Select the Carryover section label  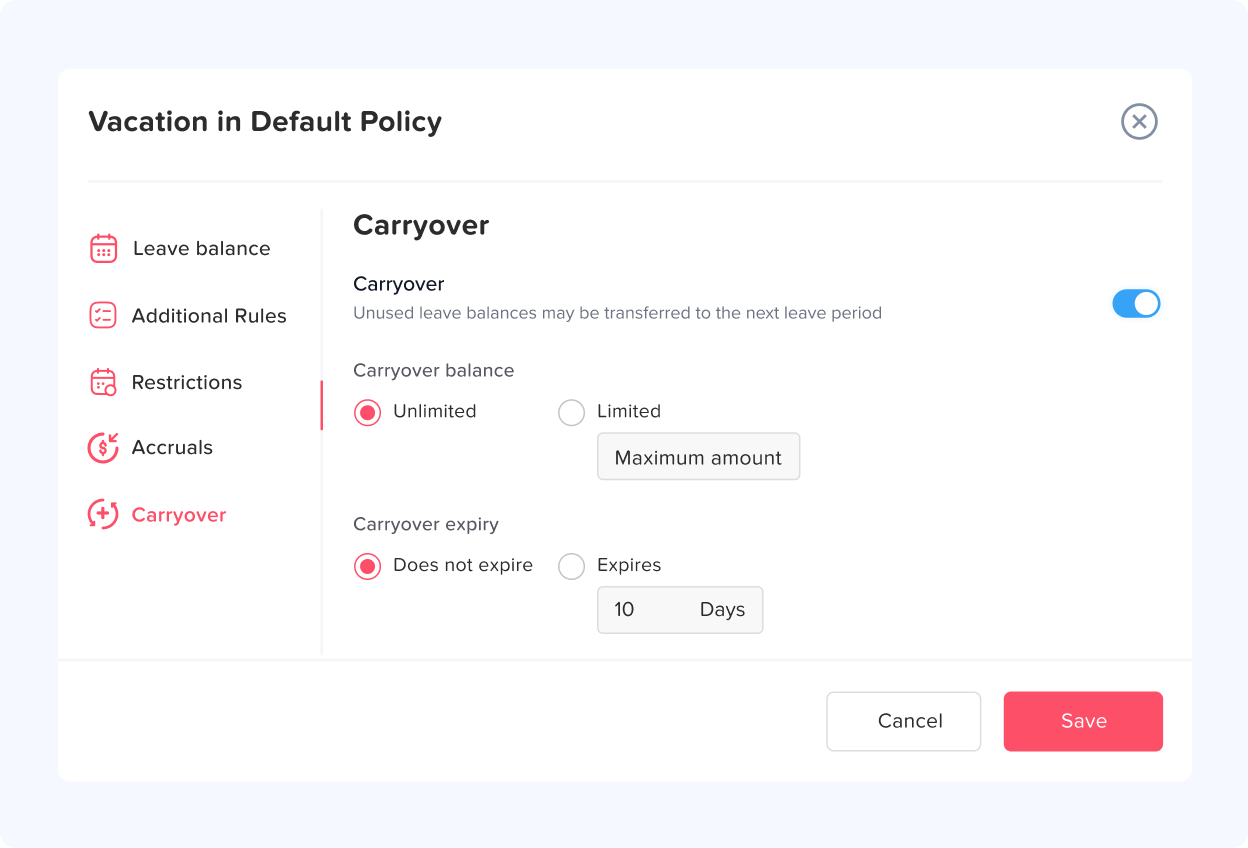pos(179,515)
